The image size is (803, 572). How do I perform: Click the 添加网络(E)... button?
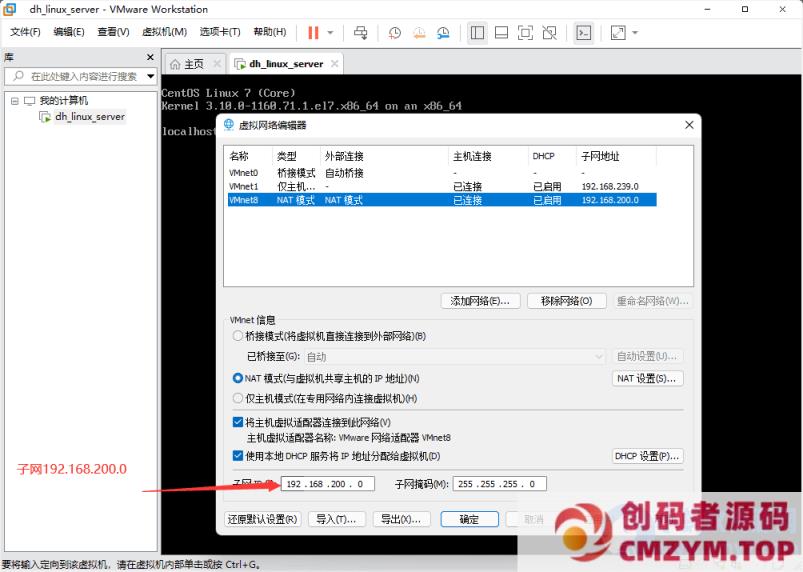click(x=480, y=301)
